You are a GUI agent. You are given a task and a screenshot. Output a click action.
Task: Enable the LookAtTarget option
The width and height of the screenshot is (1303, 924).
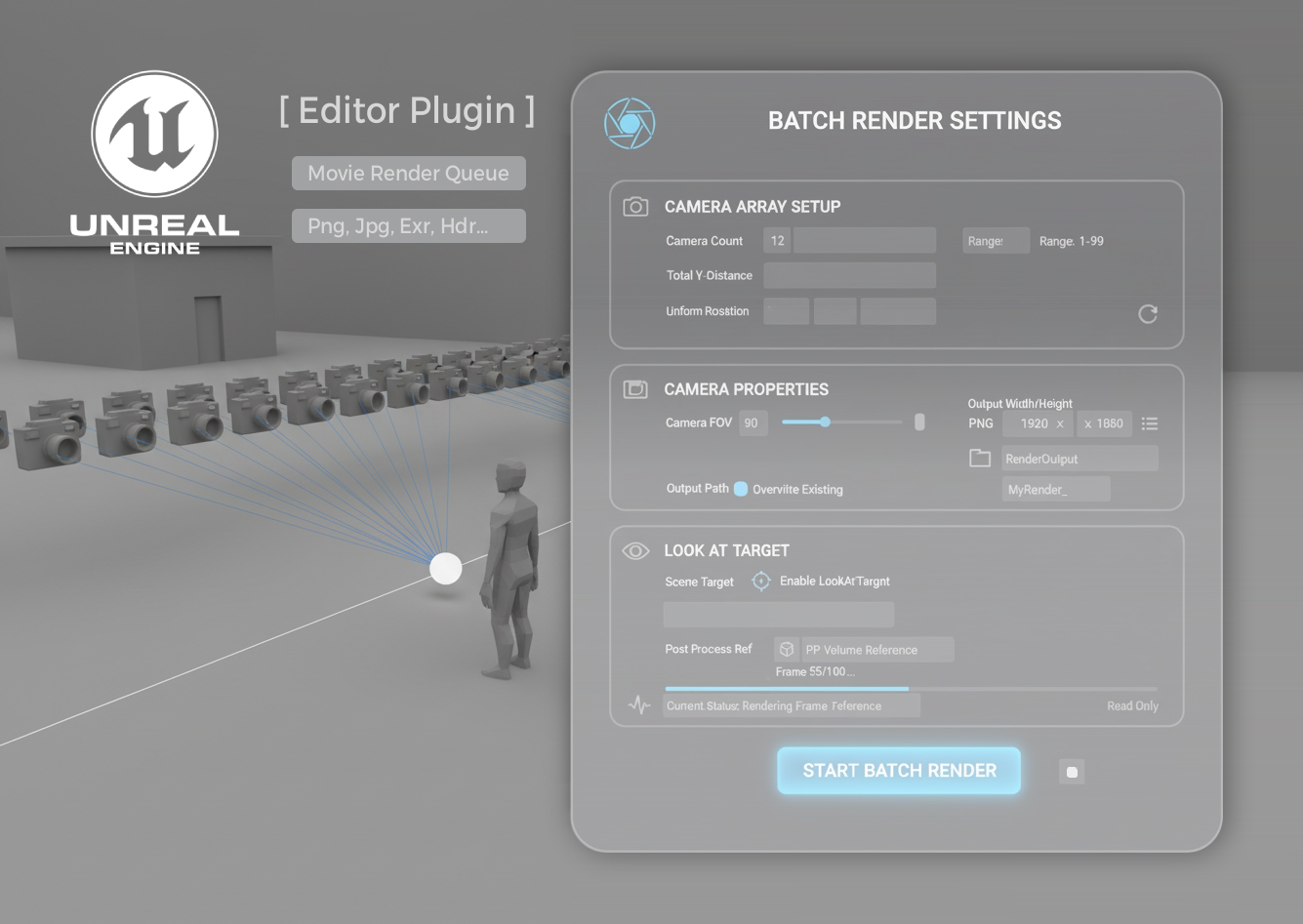[835, 581]
